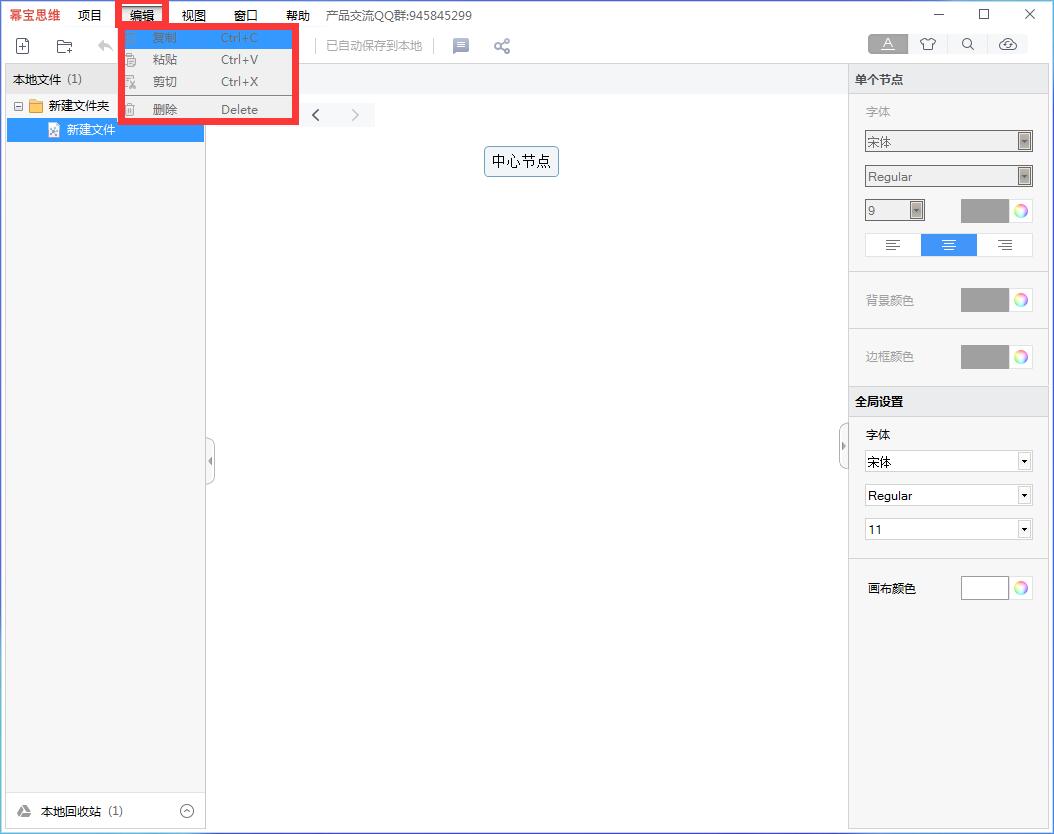The height and width of the screenshot is (834, 1054).
Task: Click the new file icon in toolbar
Action: [23, 46]
